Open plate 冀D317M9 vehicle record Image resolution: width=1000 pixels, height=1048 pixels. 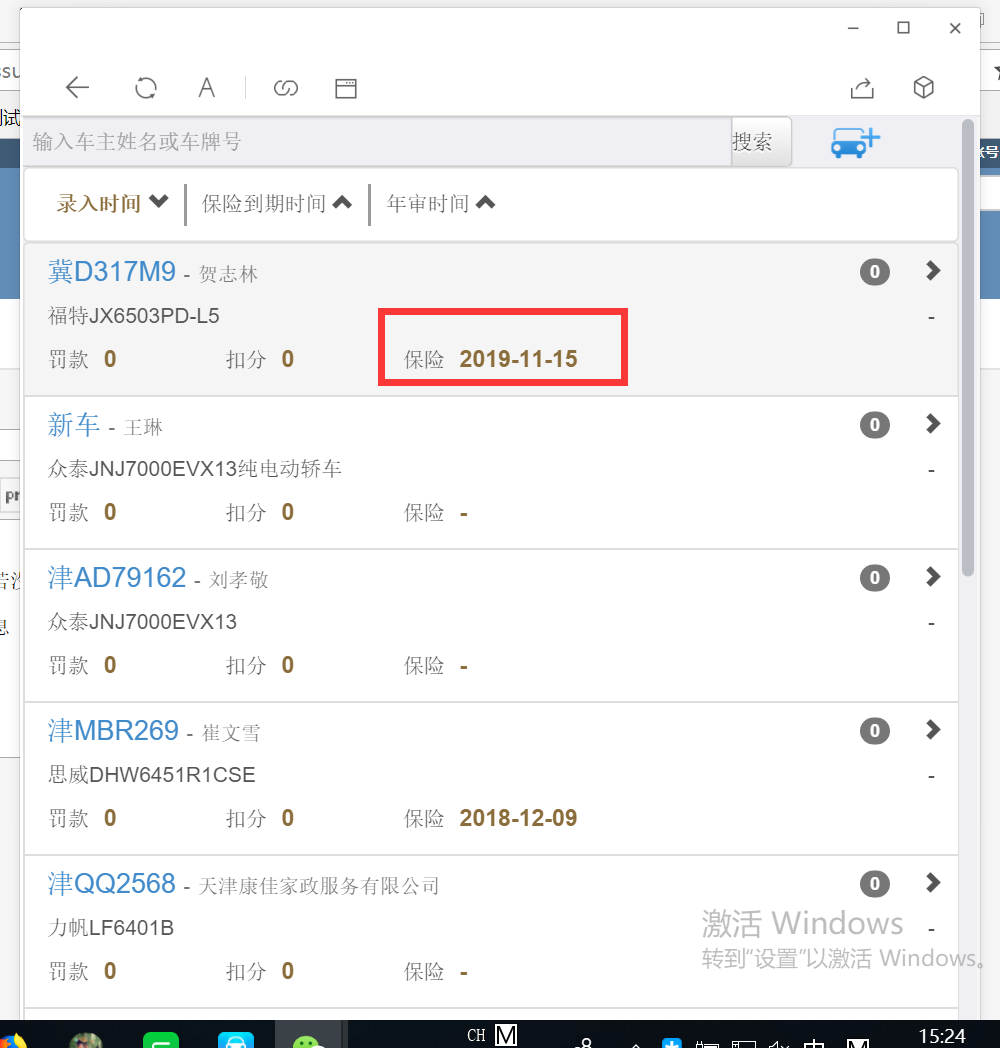click(112, 272)
